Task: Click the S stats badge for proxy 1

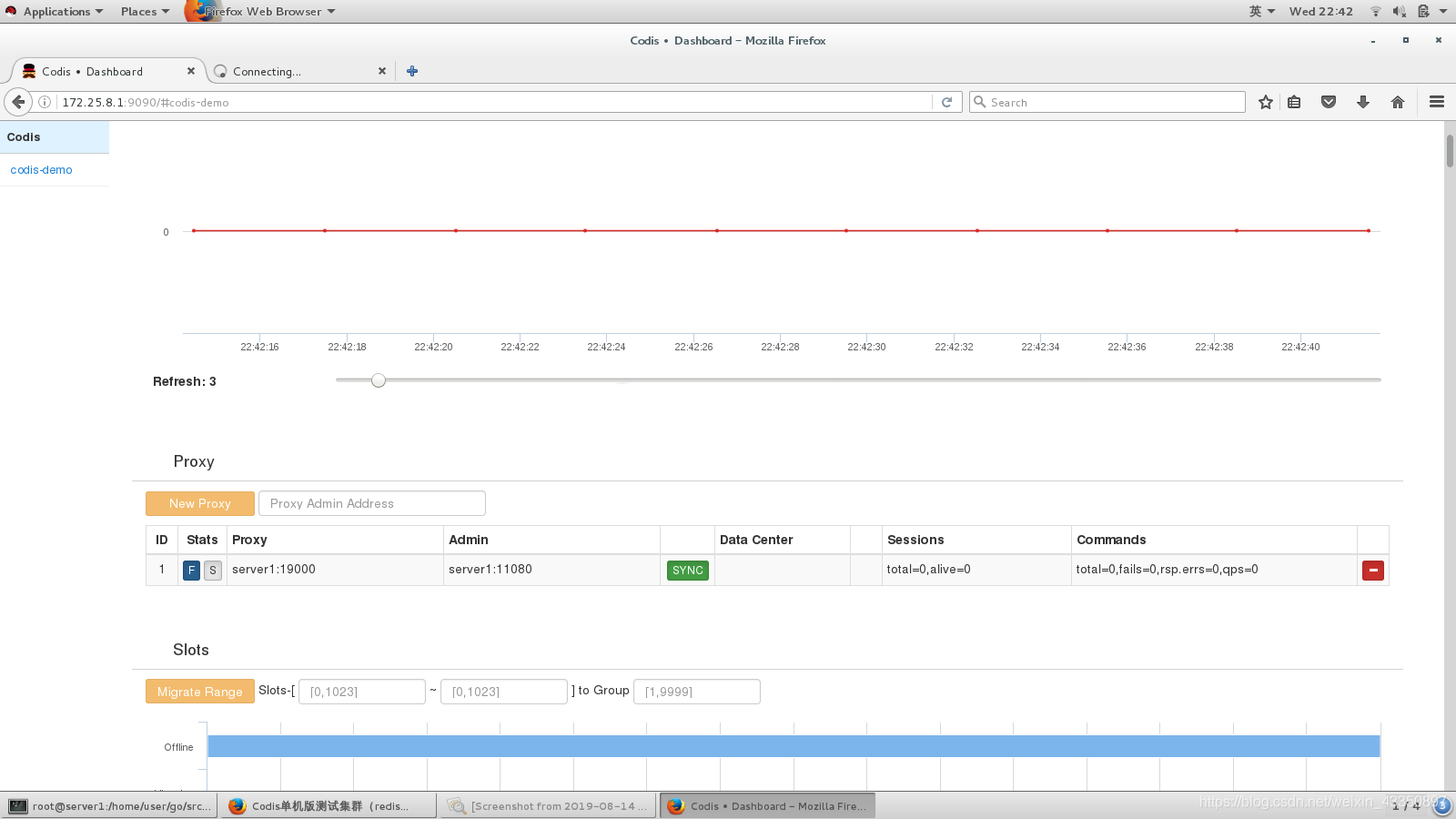Action: point(213,571)
